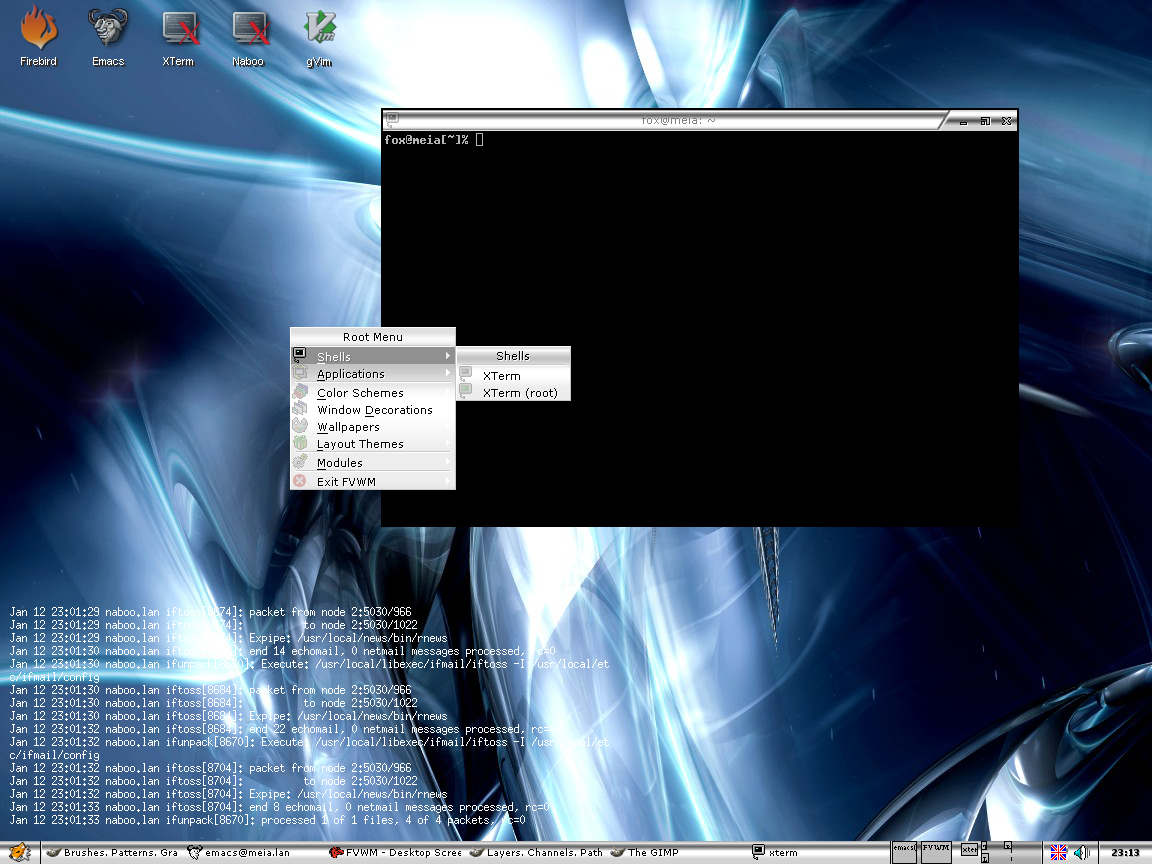Click icon beside XTerm submenu item
The image size is (1152, 864).
point(466,374)
